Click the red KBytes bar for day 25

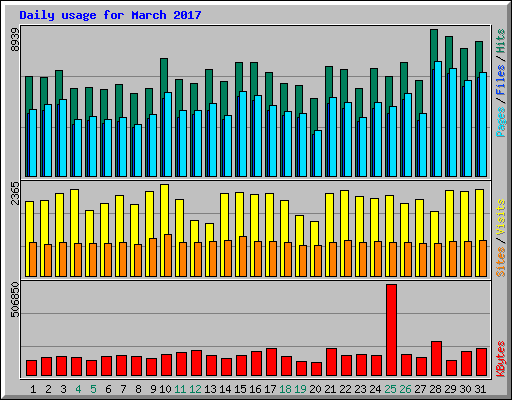click(x=391, y=330)
